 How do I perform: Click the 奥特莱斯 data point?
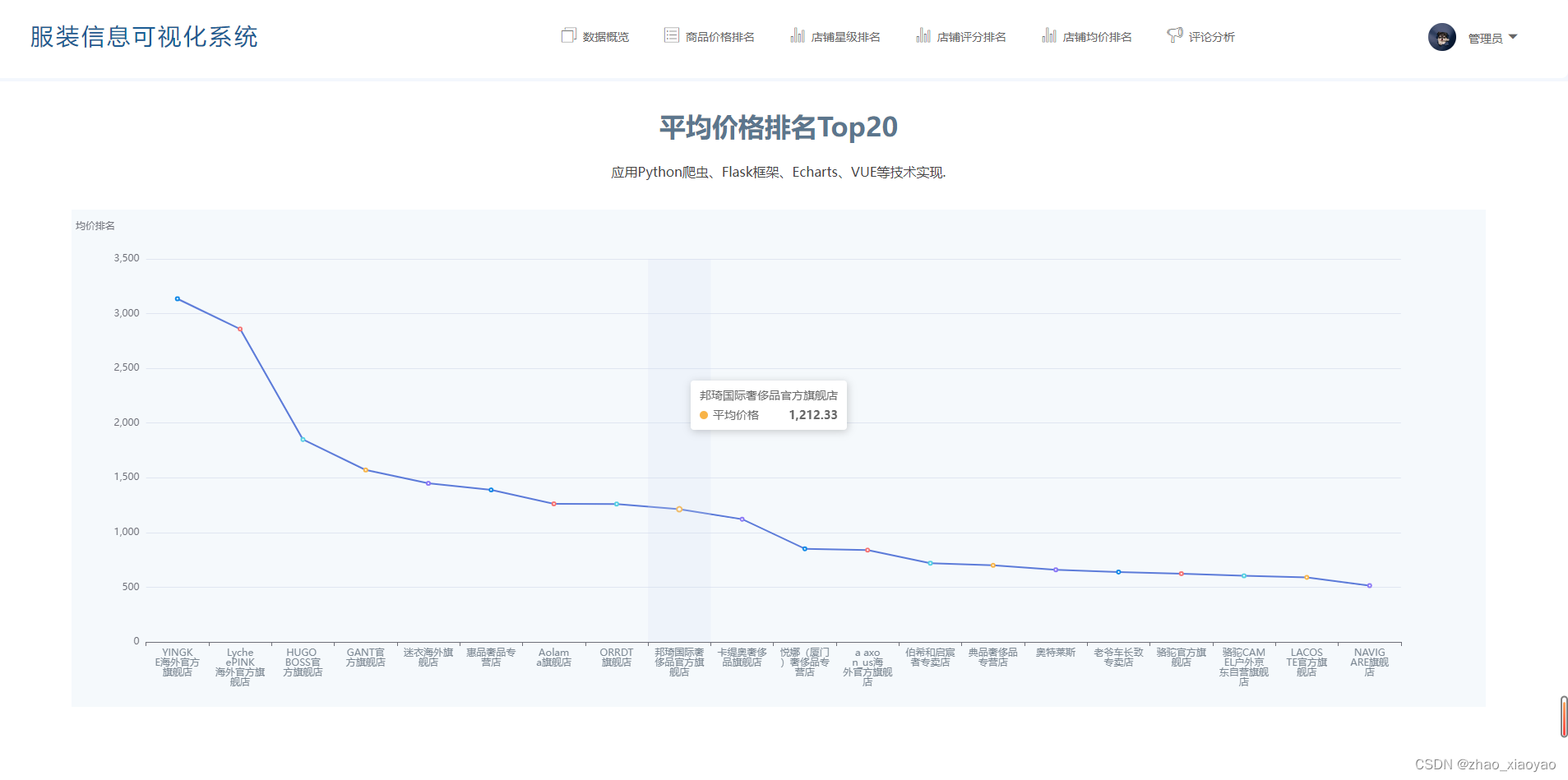point(1056,570)
